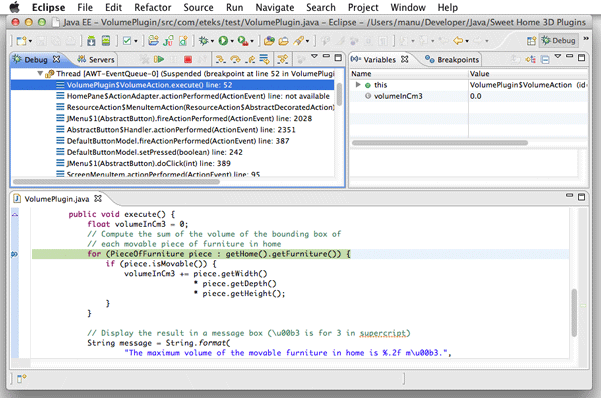Click the Debug bug toolbar icon
This screenshot has height=398, width=601.
tap(204, 41)
